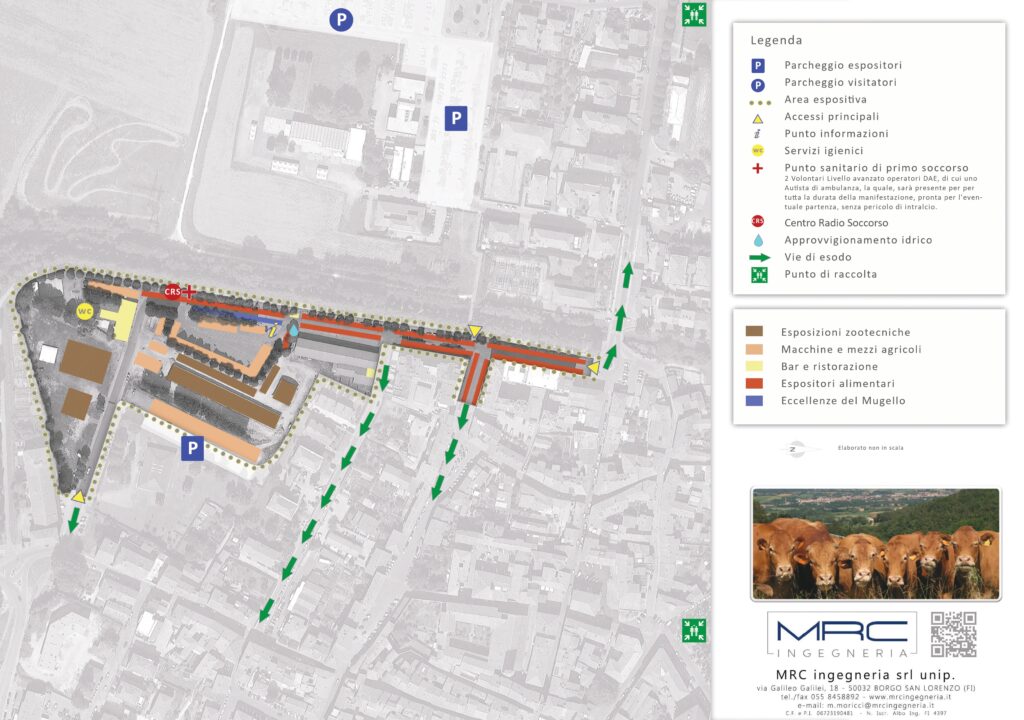
Task: Click the 'Elaborato non in scala' note
Action: tap(871, 448)
